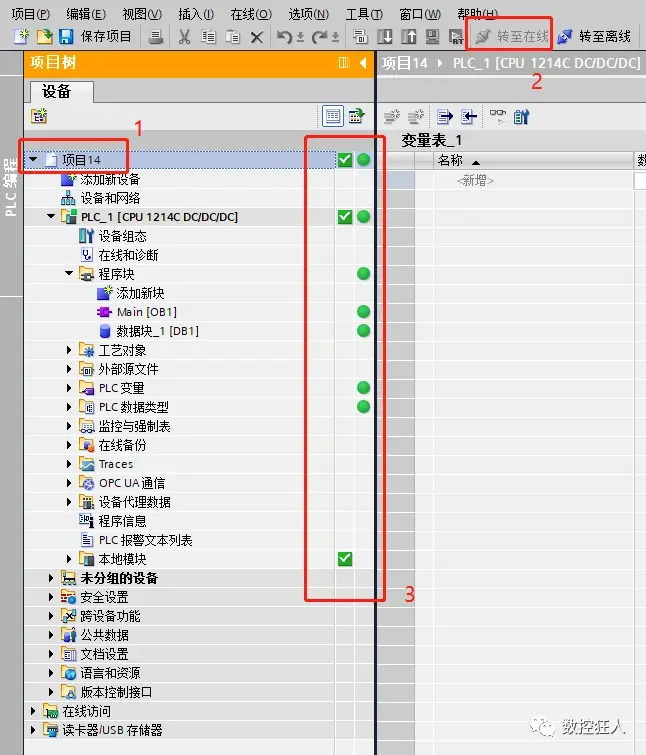Screen dimensions: 646x755
Task: Click the start simulation icon
Action: [432, 37]
